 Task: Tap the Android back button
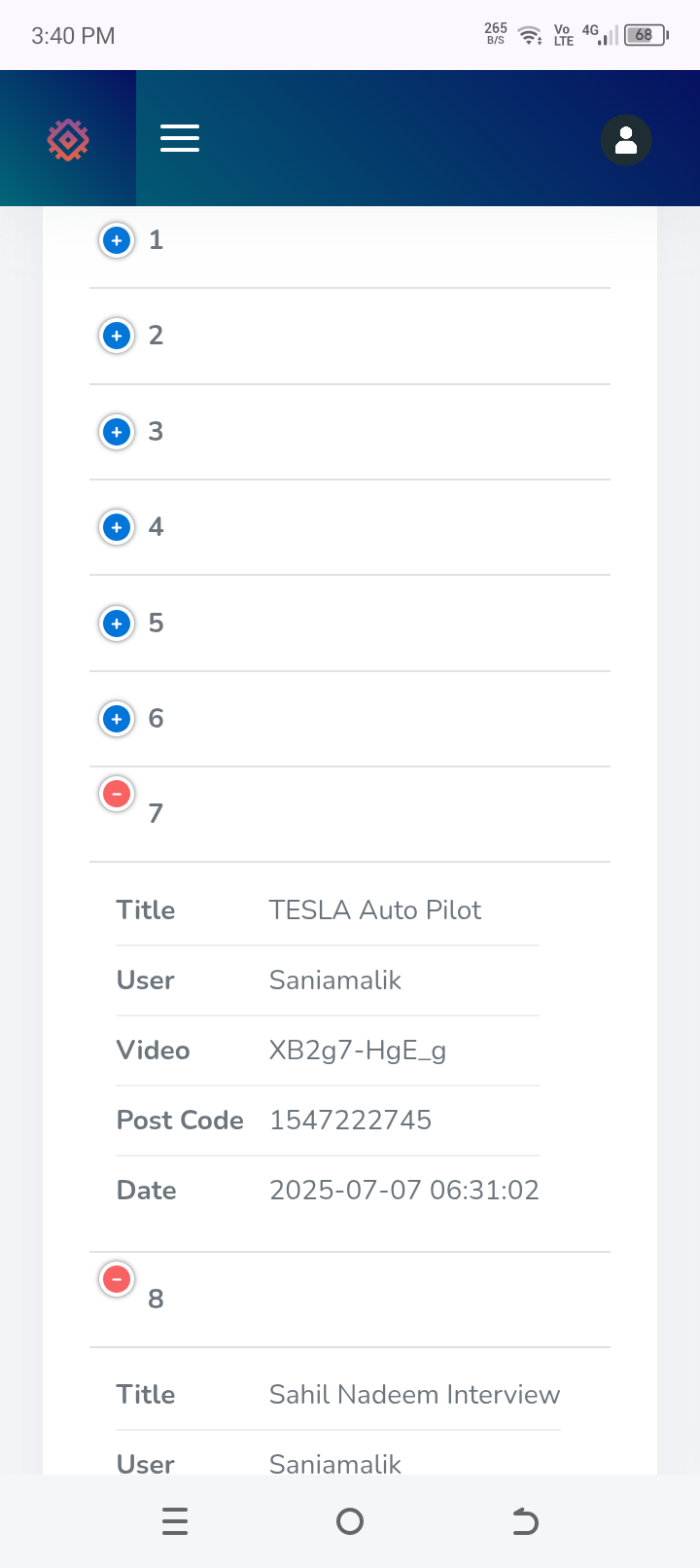coord(525,1521)
